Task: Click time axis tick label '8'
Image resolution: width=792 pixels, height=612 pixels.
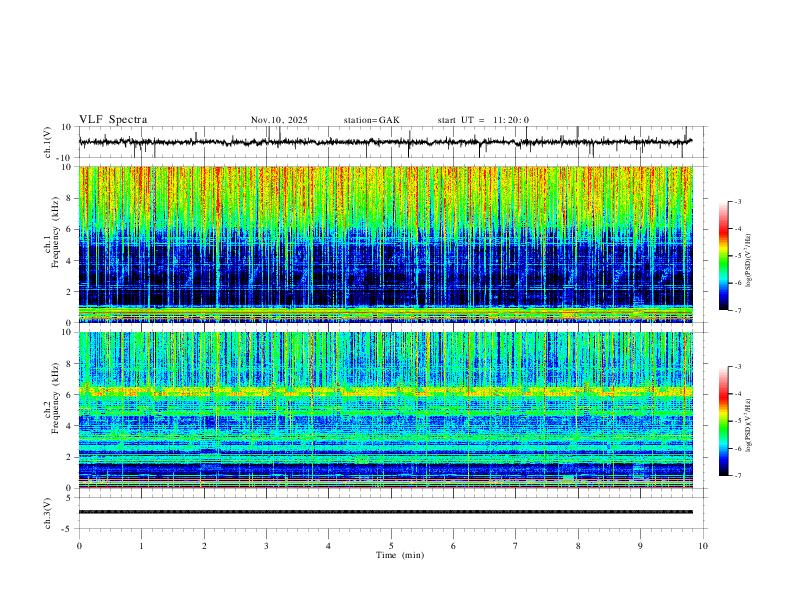Action: (578, 546)
